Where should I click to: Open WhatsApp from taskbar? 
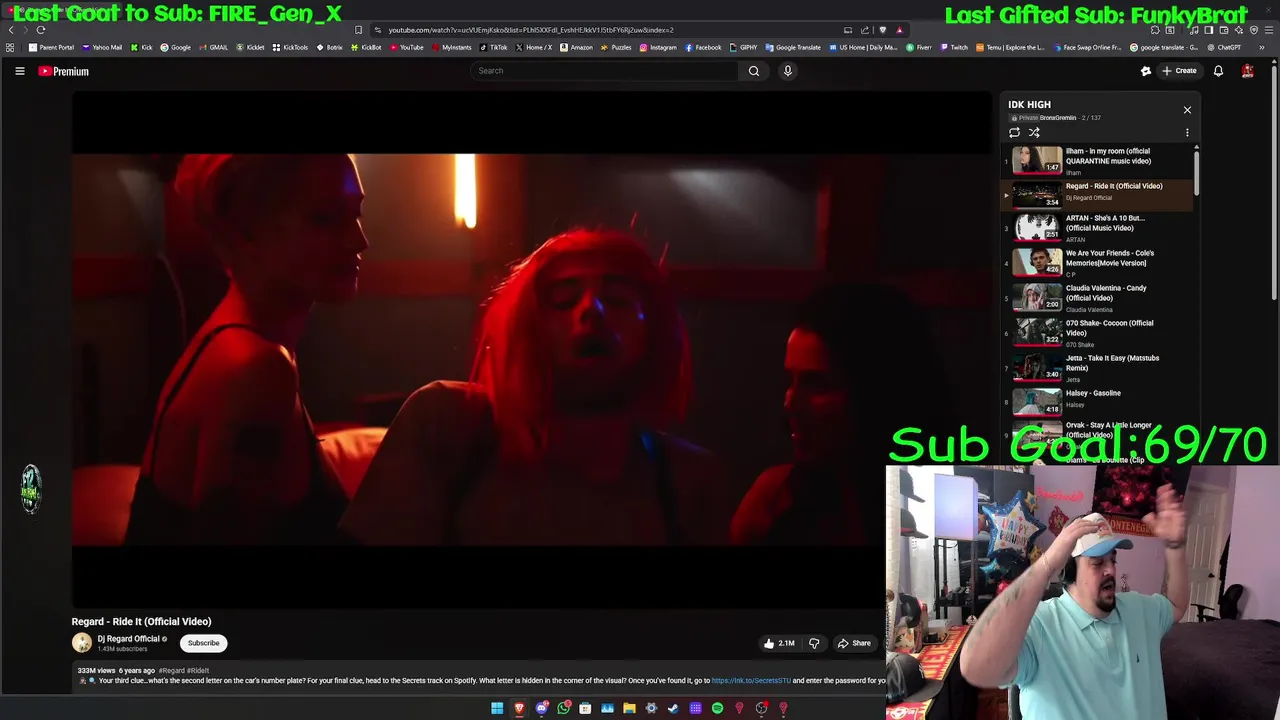point(563,708)
